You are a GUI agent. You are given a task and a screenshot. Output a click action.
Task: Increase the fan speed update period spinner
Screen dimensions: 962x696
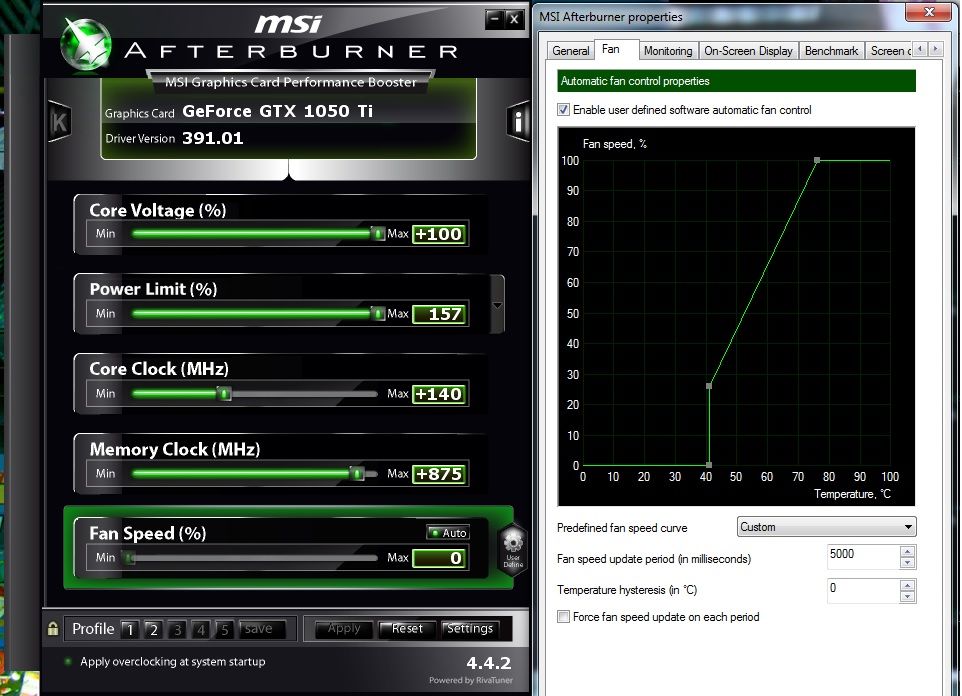907,552
